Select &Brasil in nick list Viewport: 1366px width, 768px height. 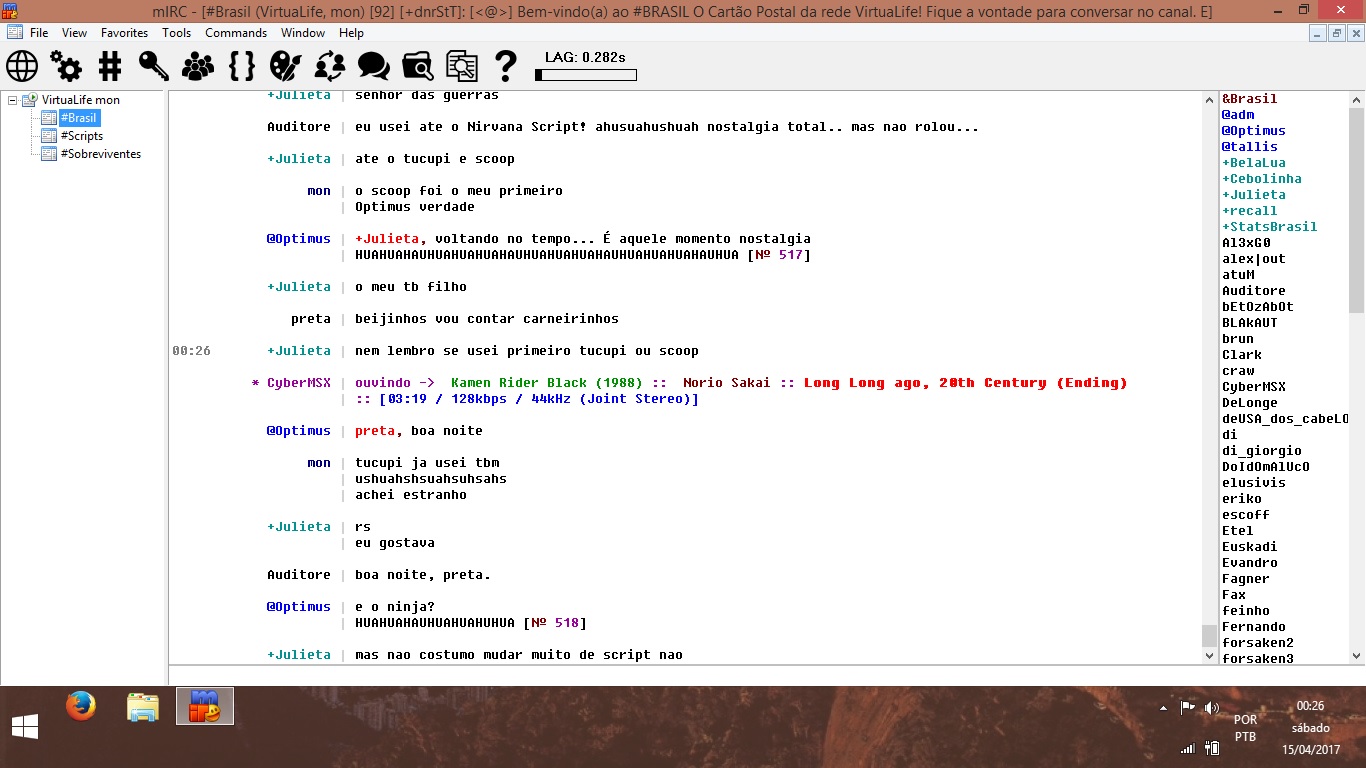click(x=1250, y=99)
